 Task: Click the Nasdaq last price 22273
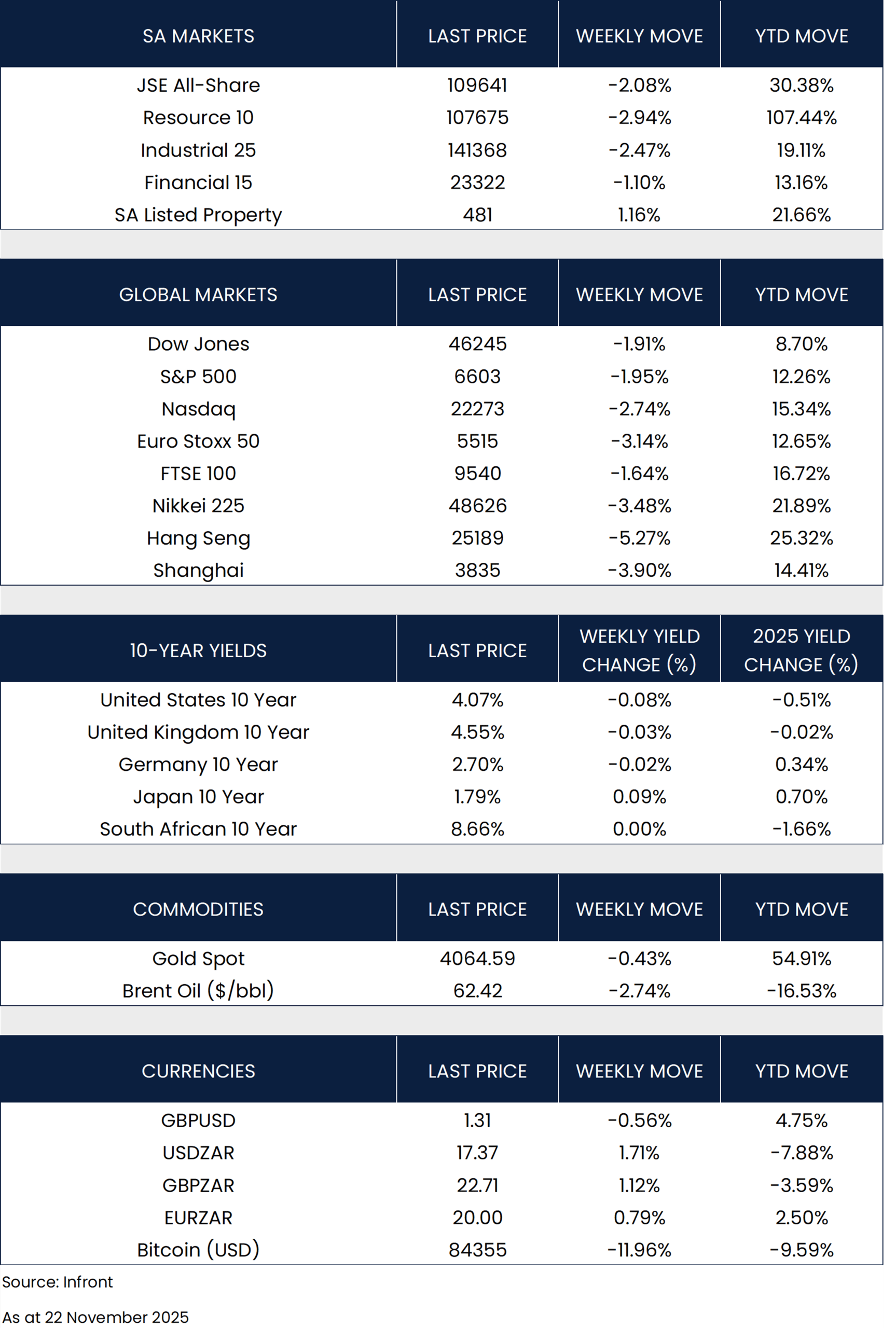click(477, 409)
